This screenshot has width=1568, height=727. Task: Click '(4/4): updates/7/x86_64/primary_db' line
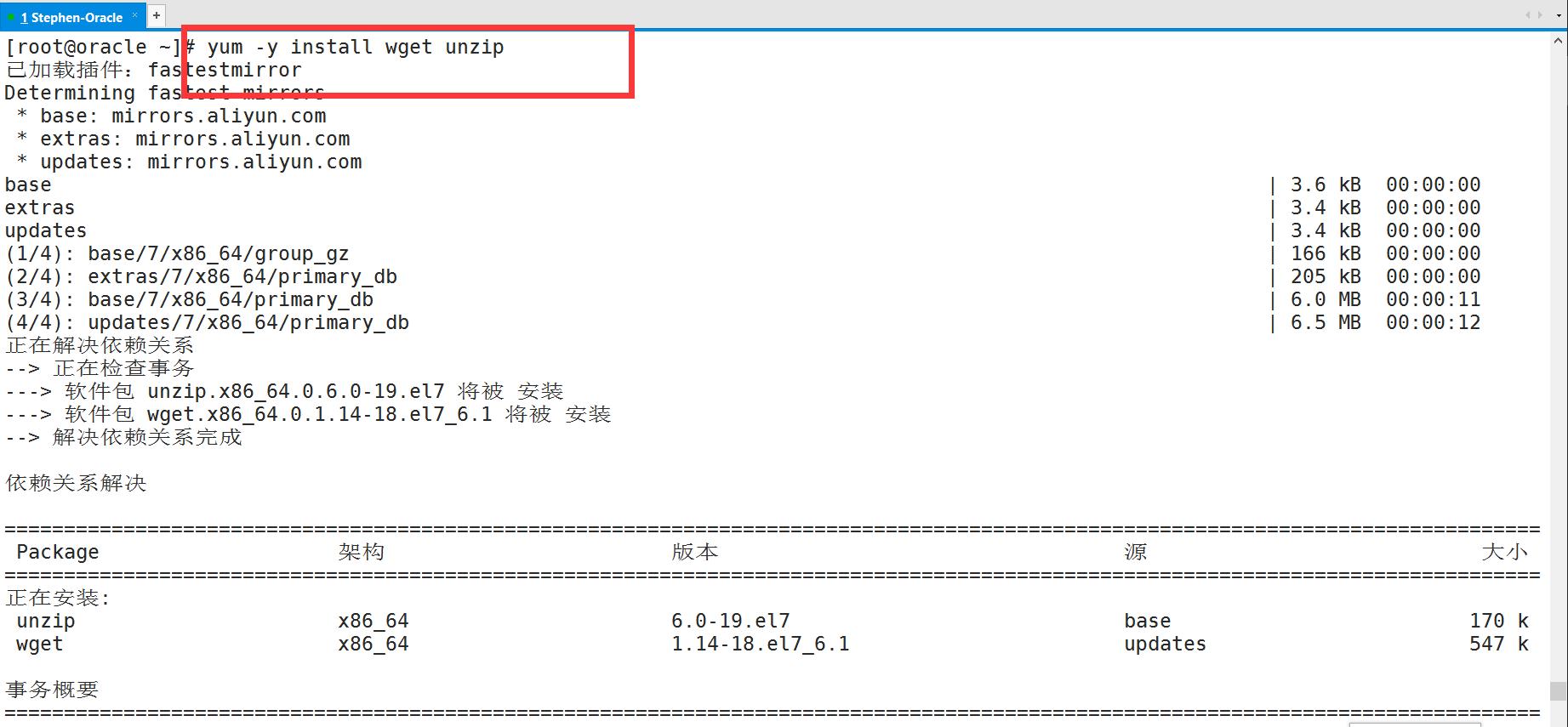[207, 322]
